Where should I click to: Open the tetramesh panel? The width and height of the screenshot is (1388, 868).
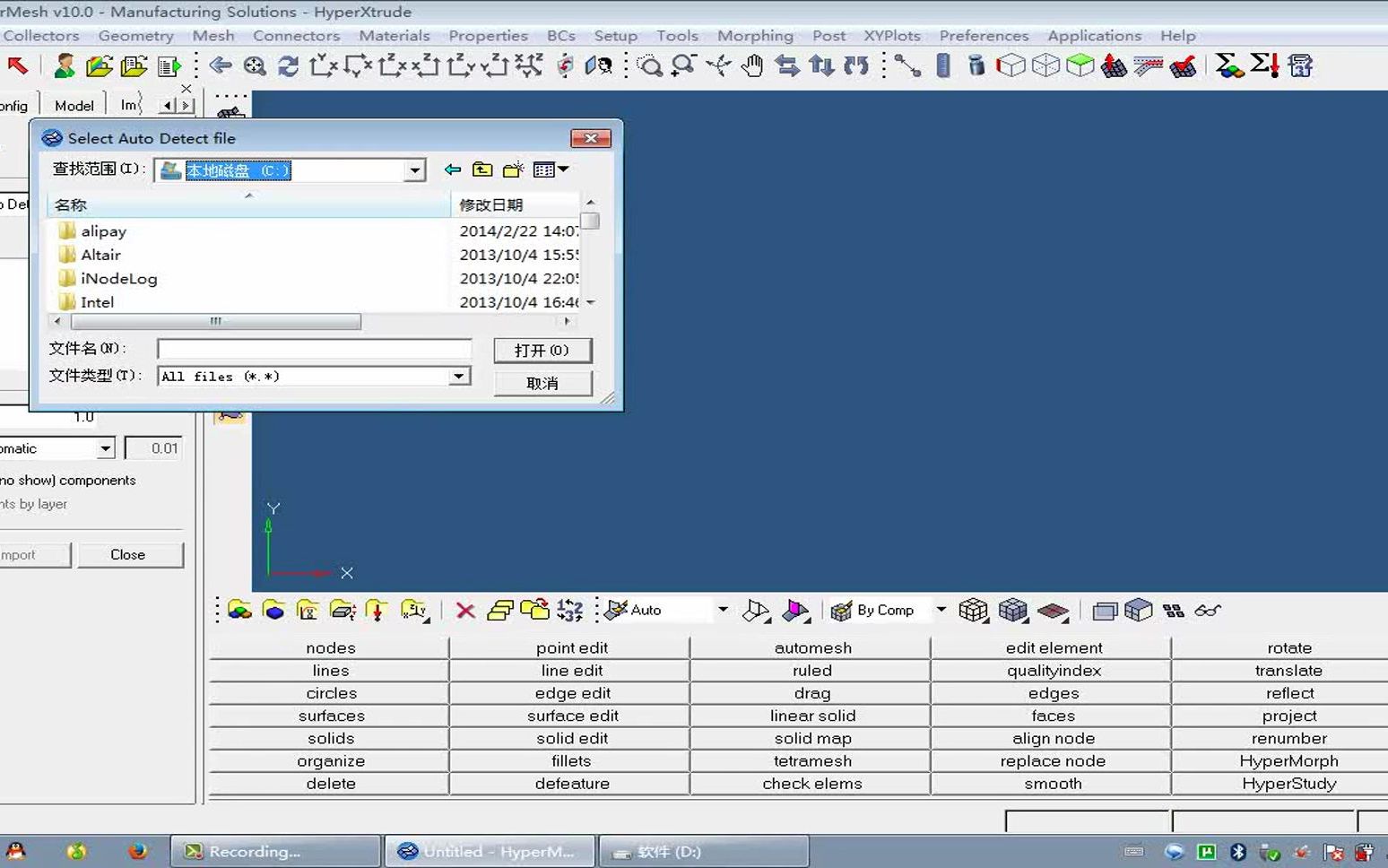tap(812, 760)
